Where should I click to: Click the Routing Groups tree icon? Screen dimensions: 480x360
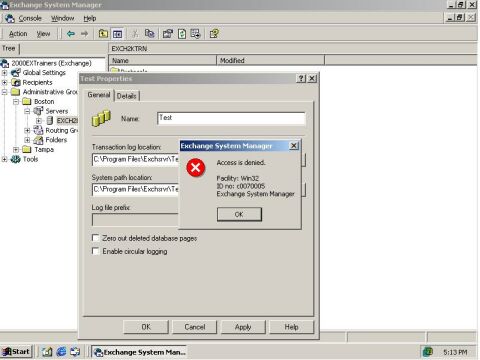pos(38,130)
